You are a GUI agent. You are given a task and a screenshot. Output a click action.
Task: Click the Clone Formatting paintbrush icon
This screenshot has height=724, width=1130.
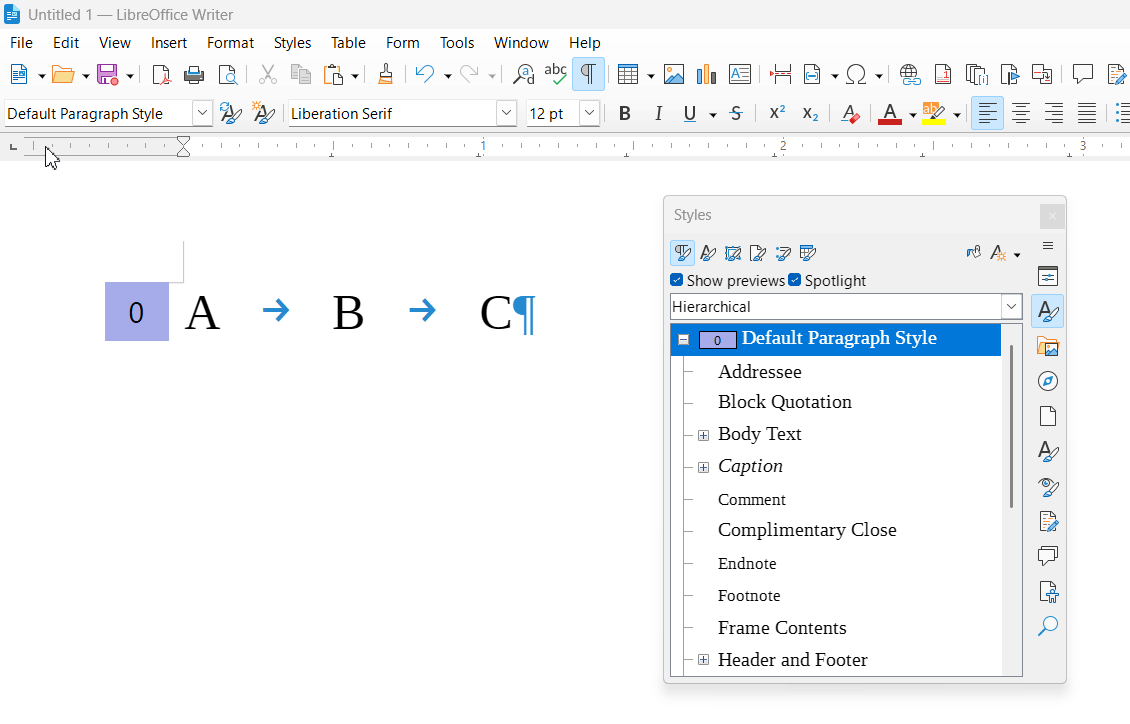click(x=385, y=74)
